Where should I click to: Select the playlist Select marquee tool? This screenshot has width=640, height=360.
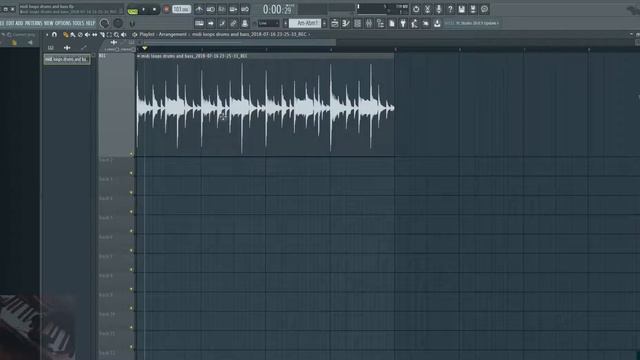coord(109,35)
